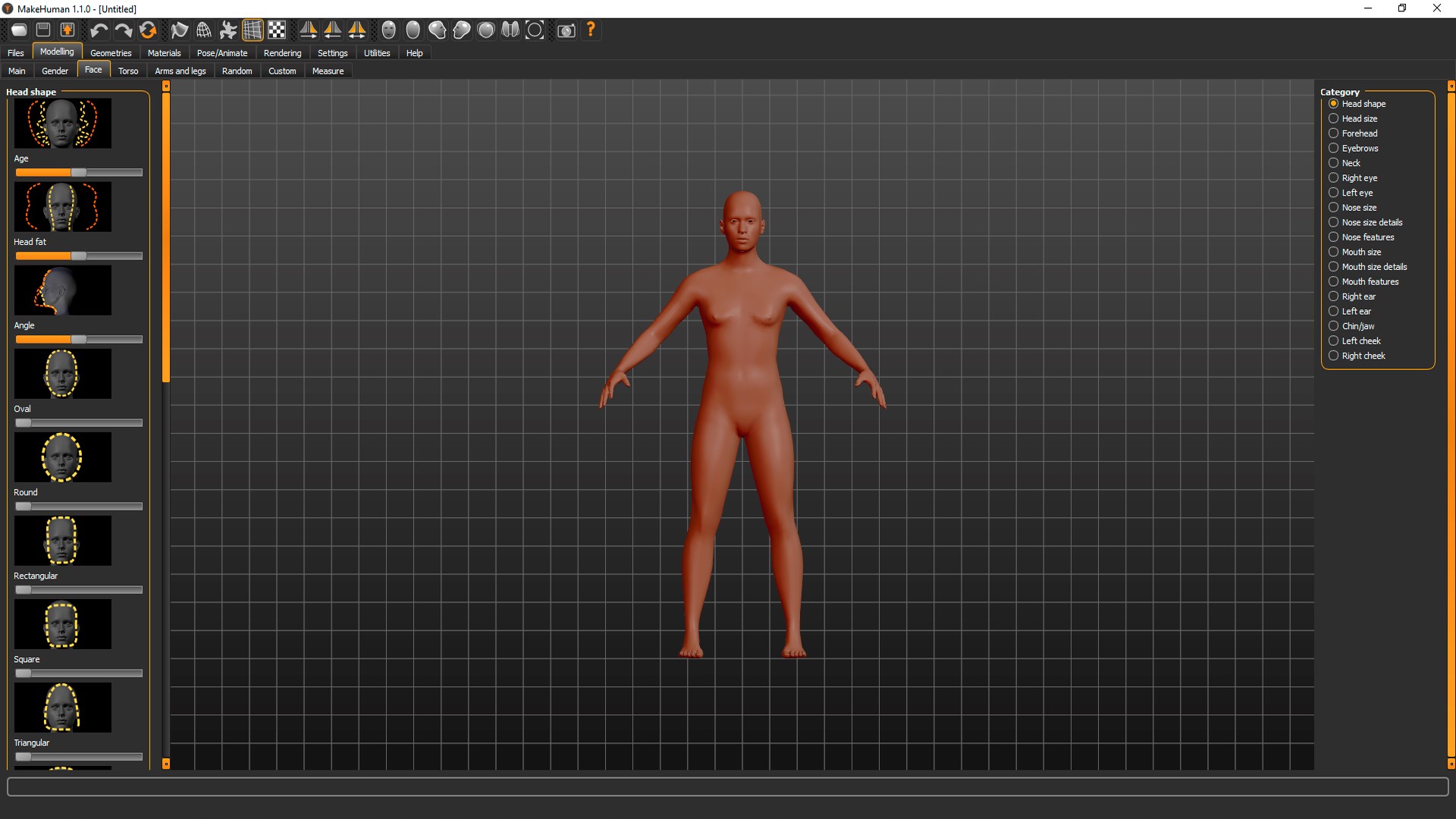Image resolution: width=1456 pixels, height=819 pixels.
Task: Toggle the Chin/jaw category option
Action: pos(1334,325)
